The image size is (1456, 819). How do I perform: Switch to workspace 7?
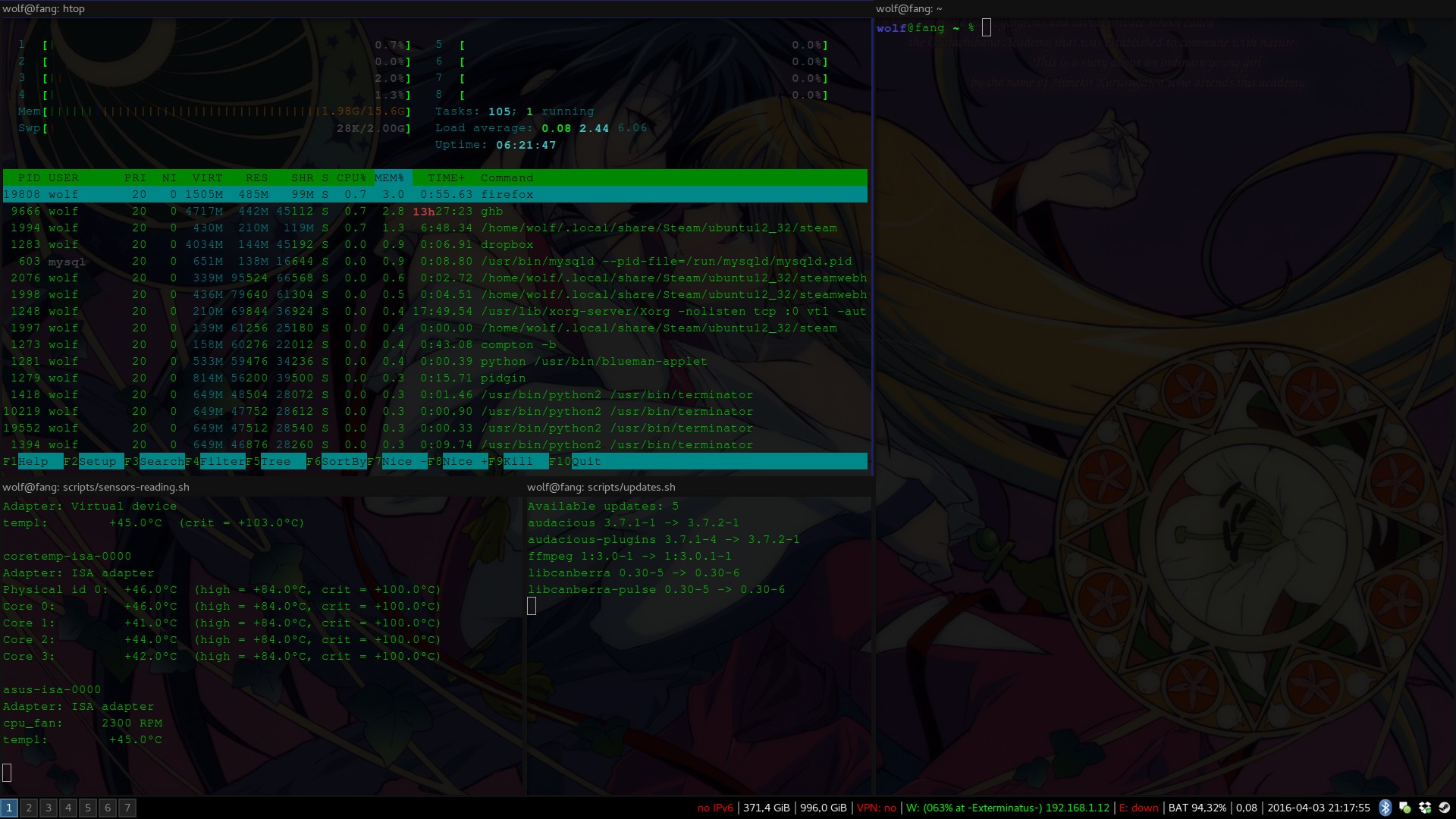click(127, 808)
